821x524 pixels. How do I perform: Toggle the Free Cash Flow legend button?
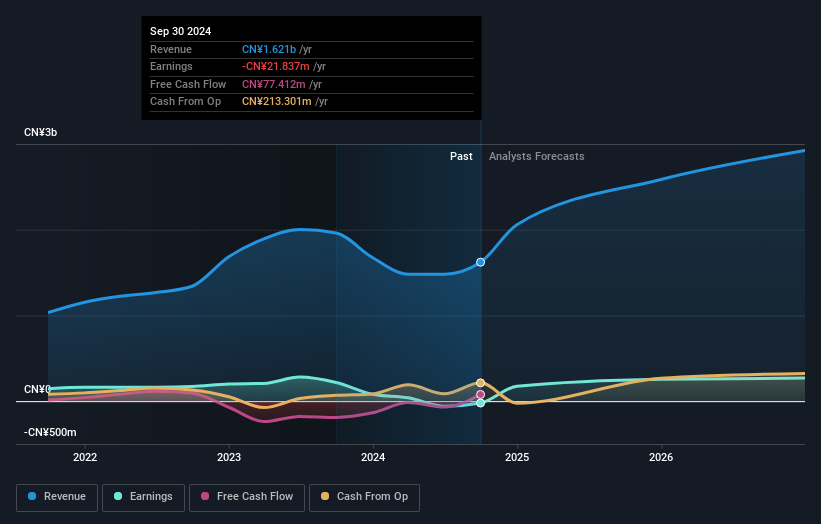point(247,497)
